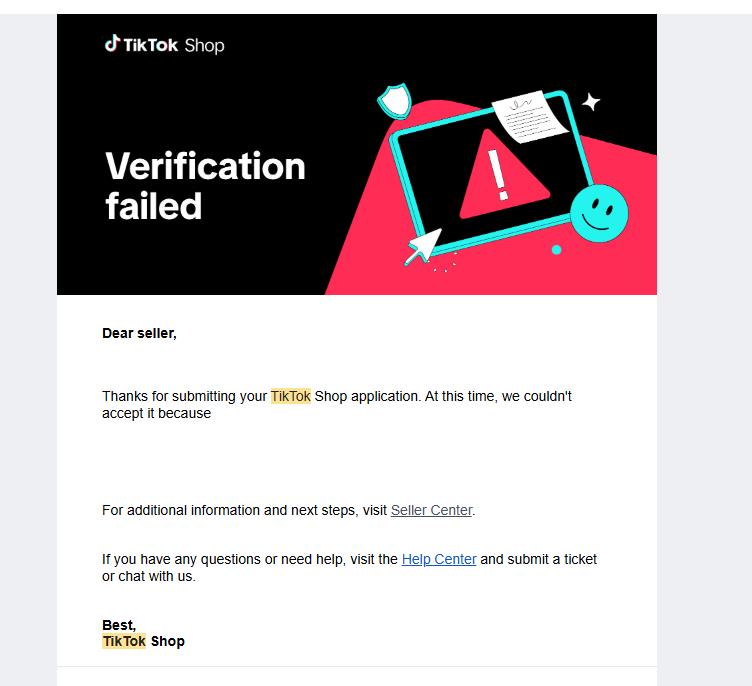Click highlighted TikTok in the first paragraph
The image size is (752, 686).
[290, 396]
